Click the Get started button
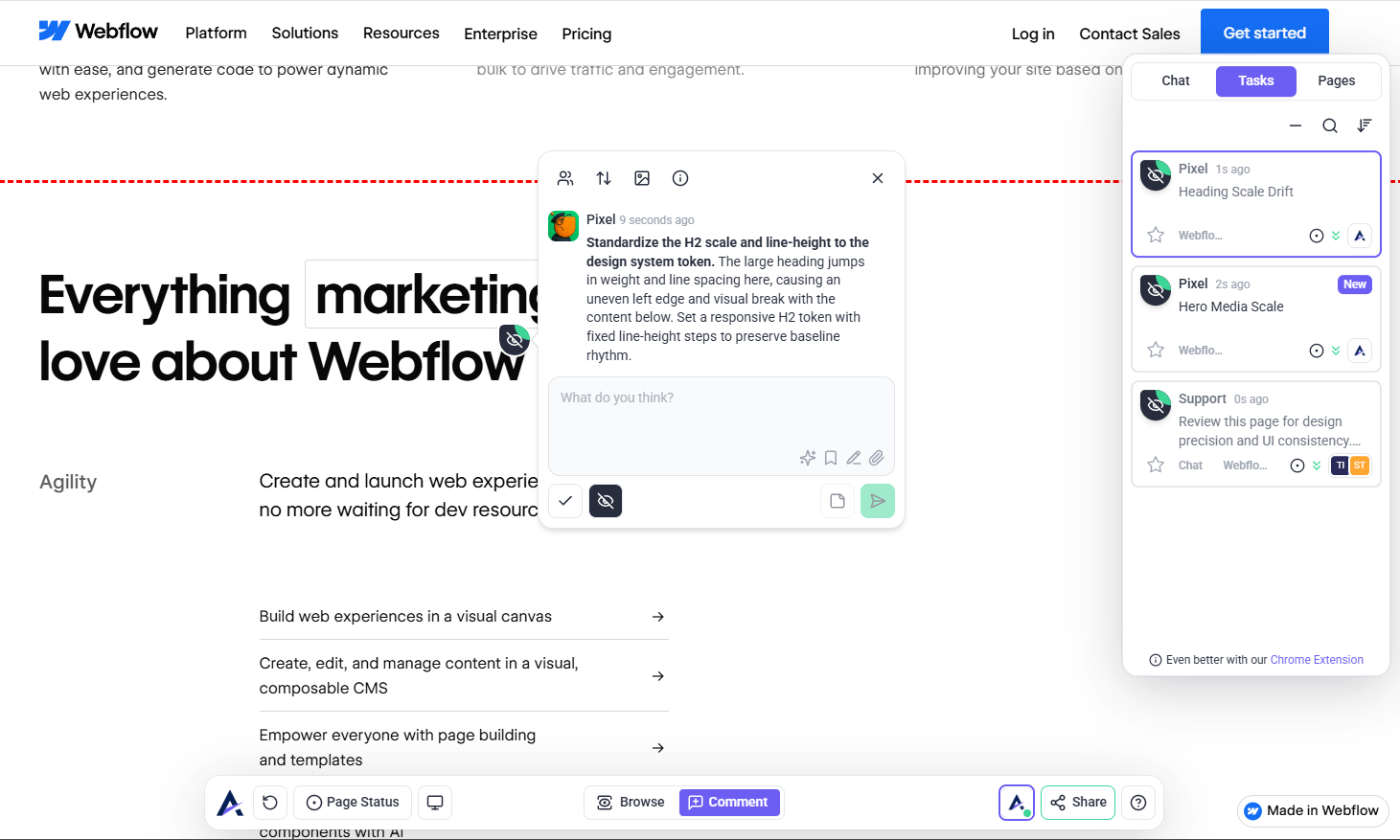The height and width of the screenshot is (840, 1400). (x=1264, y=33)
